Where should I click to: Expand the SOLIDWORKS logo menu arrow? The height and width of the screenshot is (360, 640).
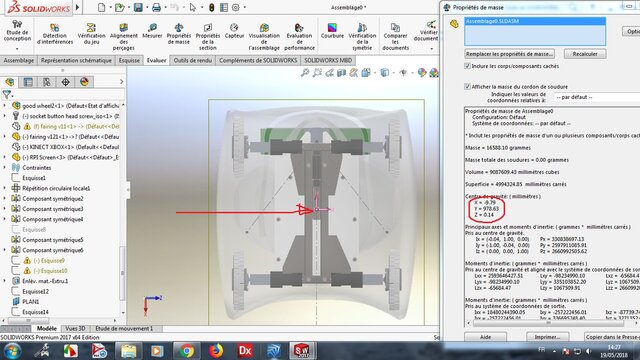pyautogui.click(x=77, y=7)
